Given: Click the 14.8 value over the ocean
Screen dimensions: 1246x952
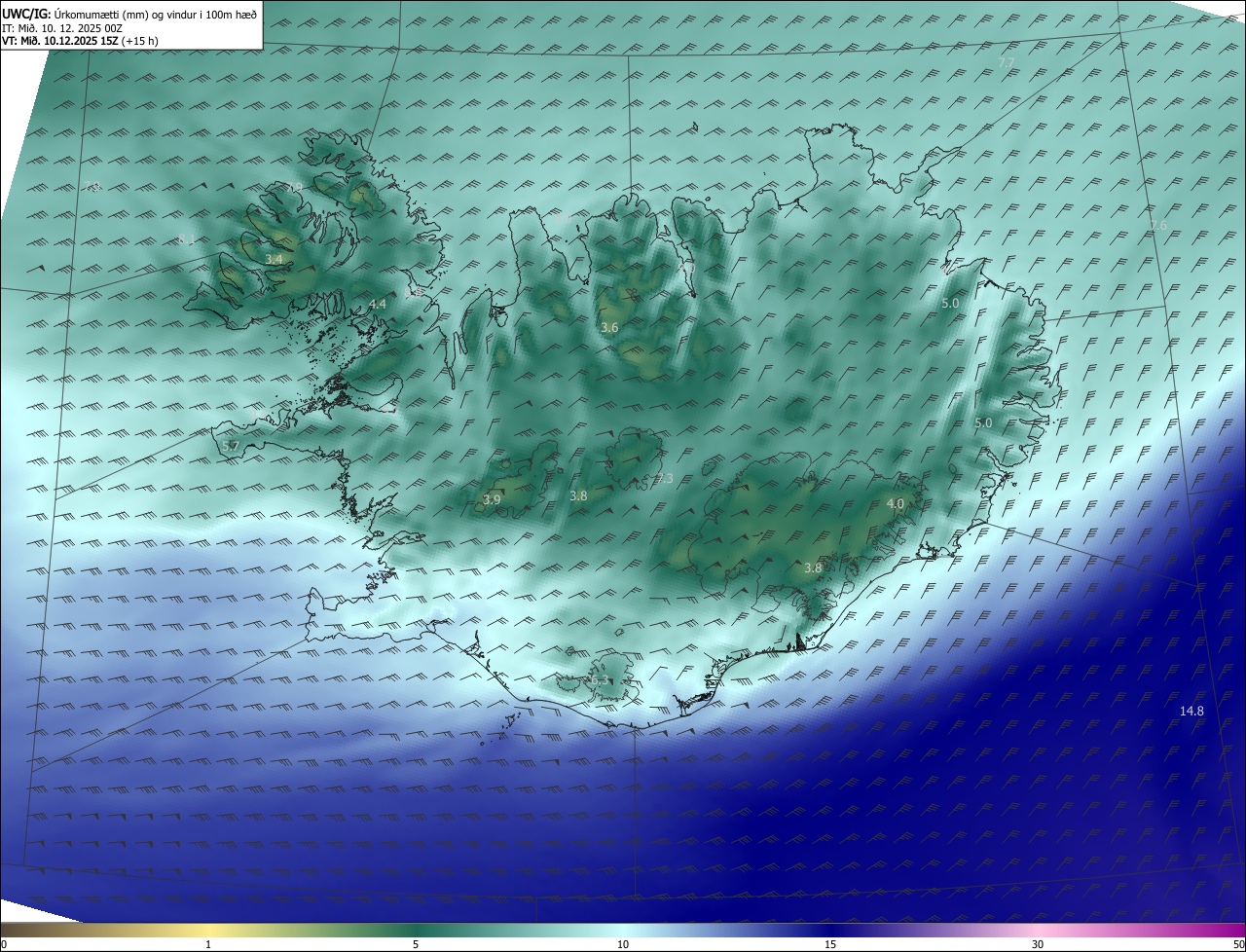Looking at the screenshot, I should 1191,712.
